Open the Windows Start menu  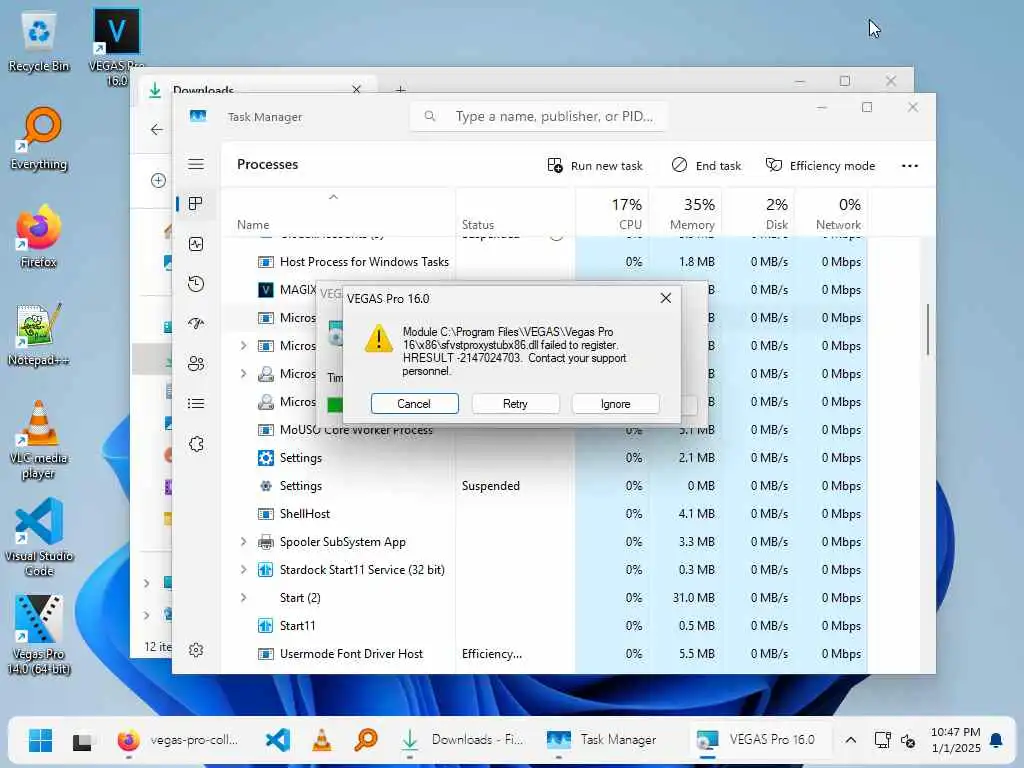(40, 741)
